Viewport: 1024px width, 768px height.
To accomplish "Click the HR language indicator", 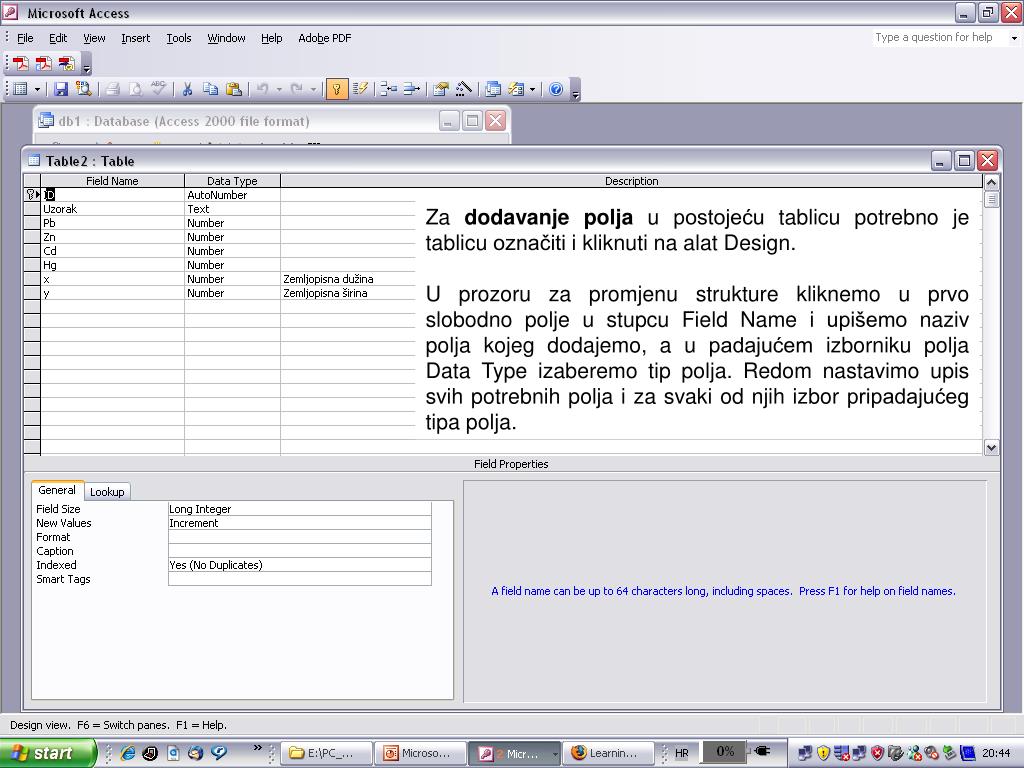I will click(682, 753).
